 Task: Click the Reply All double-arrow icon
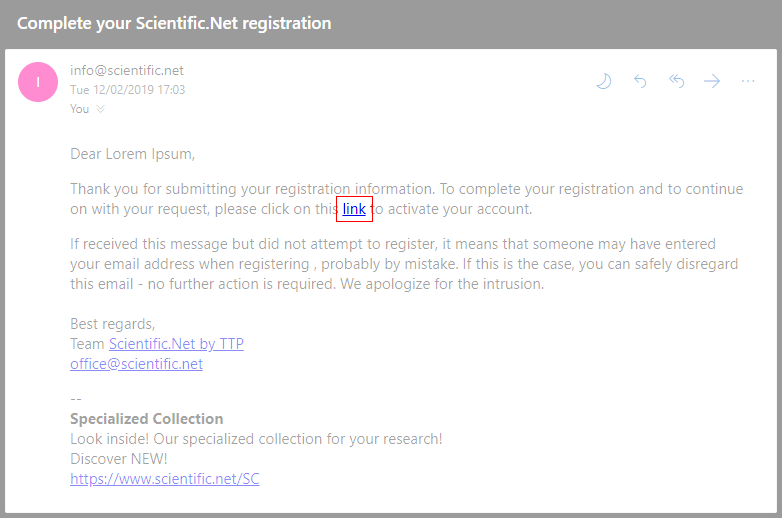click(676, 82)
